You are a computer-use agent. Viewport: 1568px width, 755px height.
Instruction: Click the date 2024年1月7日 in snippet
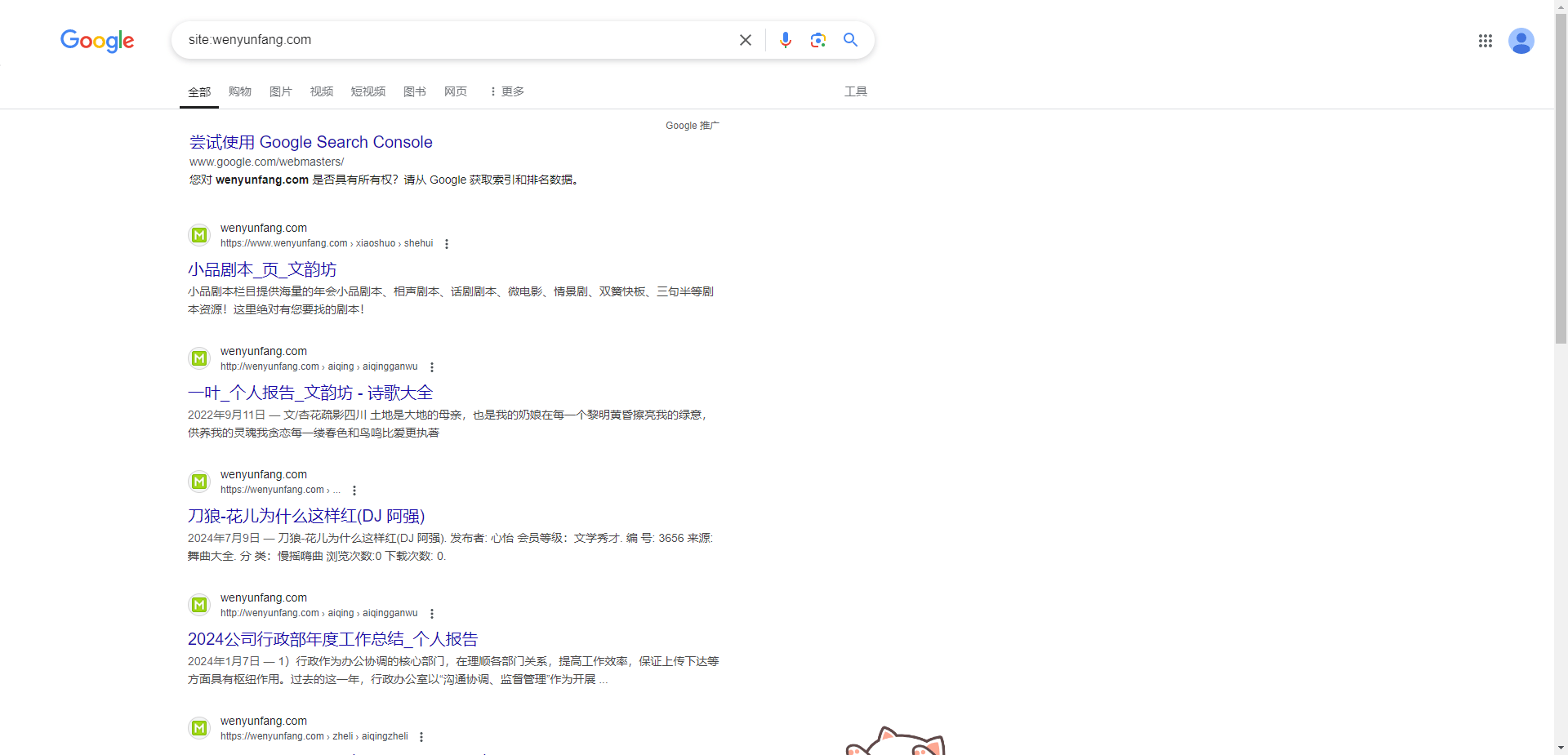tap(224, 661)
